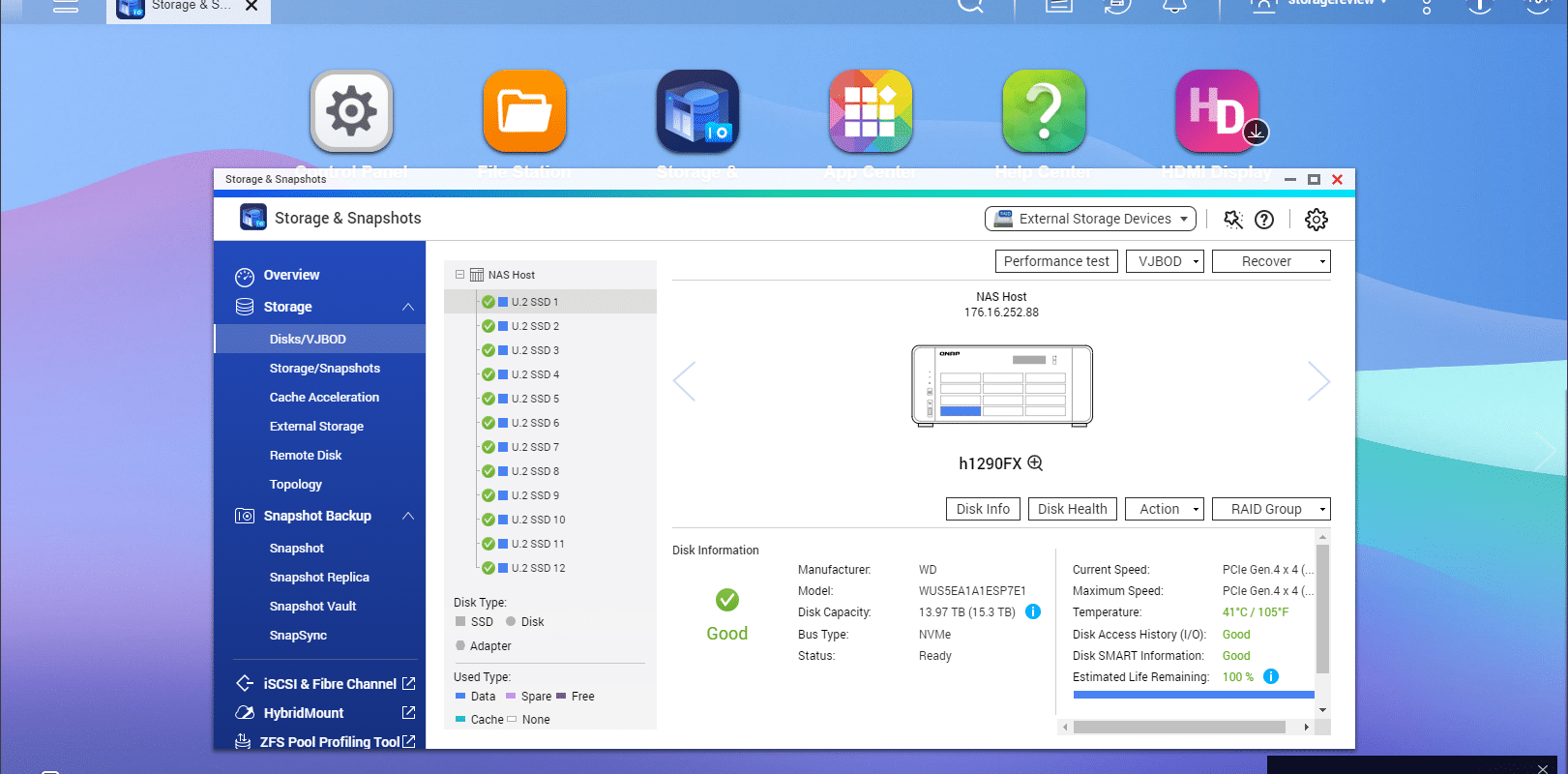The width and height of the screenshot is (1568, 774).
Task: Click the highlighted blue drive bay in NAS image
Action: 961,411
